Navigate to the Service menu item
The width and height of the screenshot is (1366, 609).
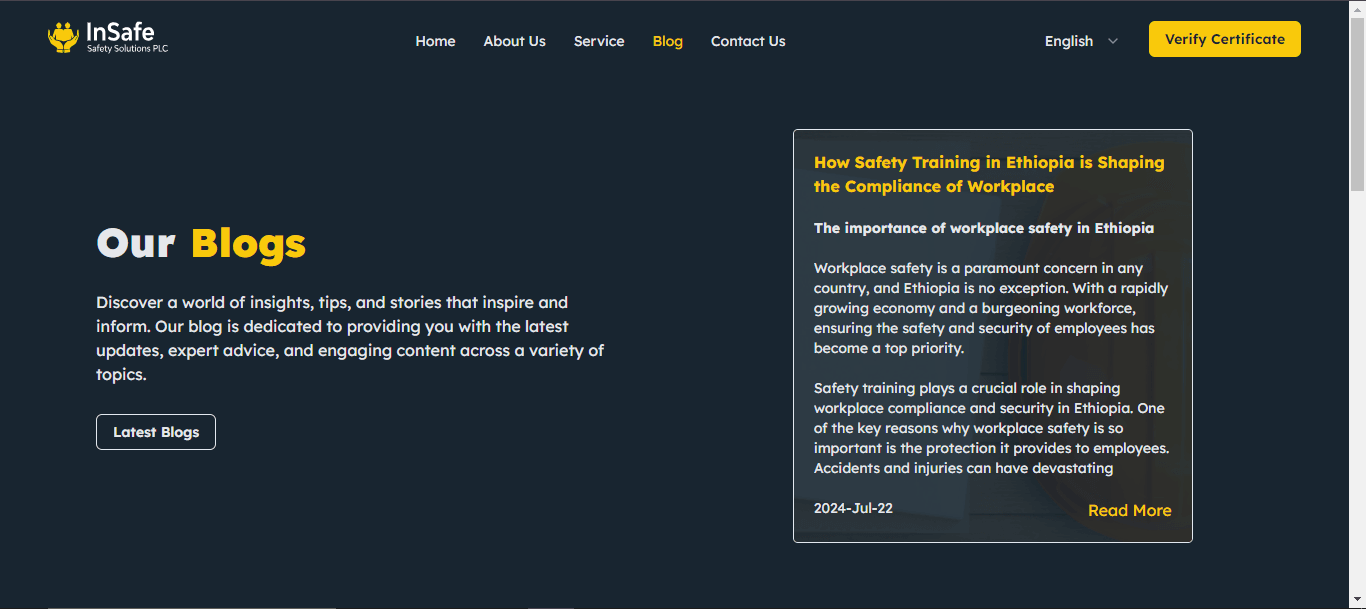coord(599,41)
